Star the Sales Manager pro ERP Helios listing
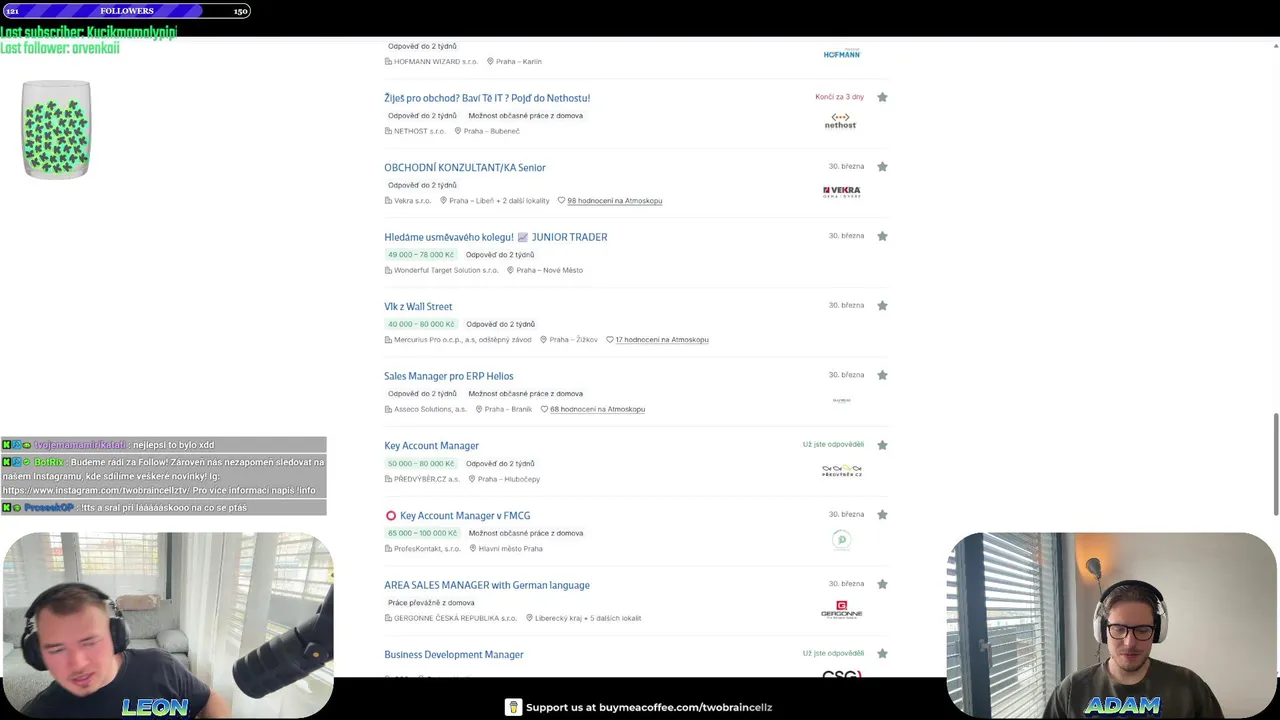 coord(882,375)
